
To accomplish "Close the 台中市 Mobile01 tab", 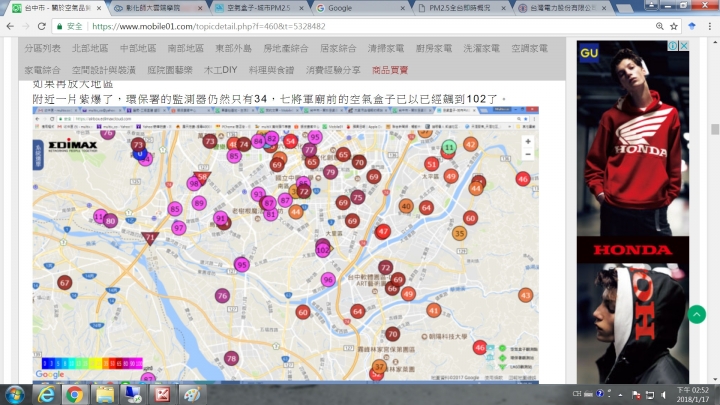I will pyautogui.click(x=98, y=8).
